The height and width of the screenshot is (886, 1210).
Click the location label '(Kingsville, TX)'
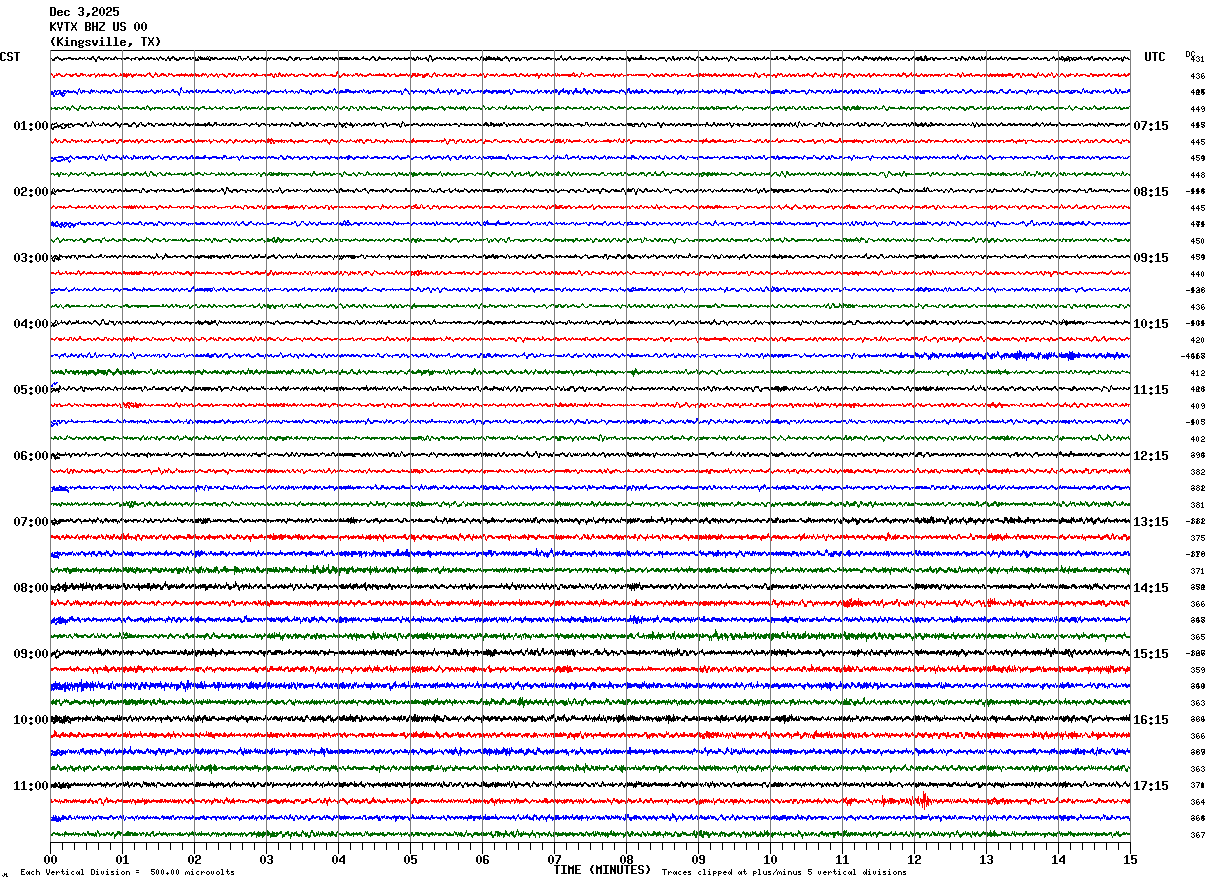click(x=105, y=42)
